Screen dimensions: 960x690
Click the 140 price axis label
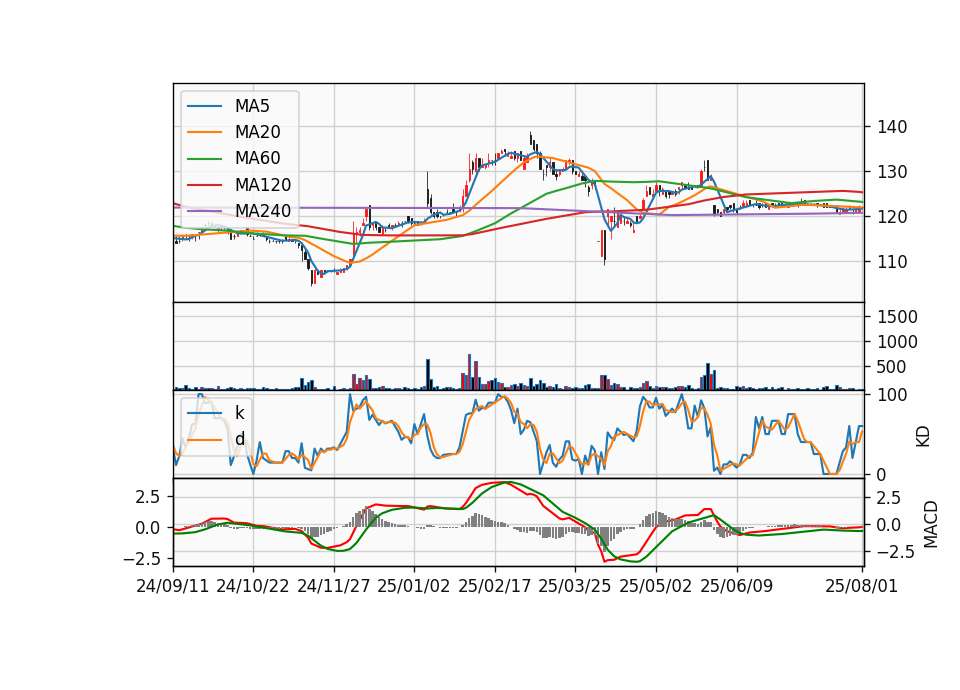(x=892, y=127)
